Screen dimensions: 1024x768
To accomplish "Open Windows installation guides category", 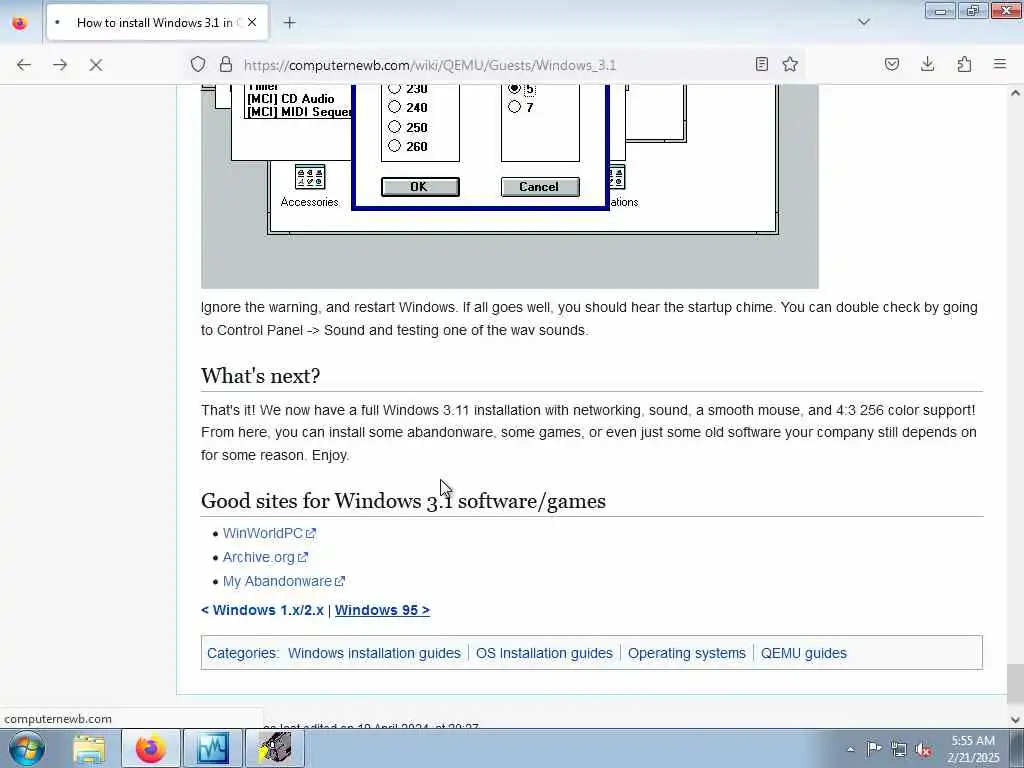I will (x=374, y=653).
